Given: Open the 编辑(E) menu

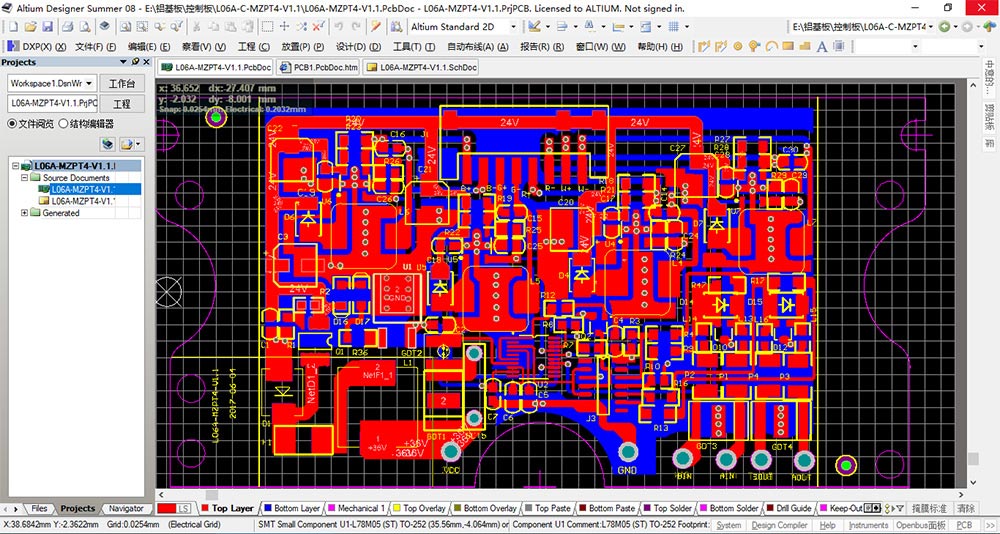Looking at the screenshot, I should (x=149, y=47).
